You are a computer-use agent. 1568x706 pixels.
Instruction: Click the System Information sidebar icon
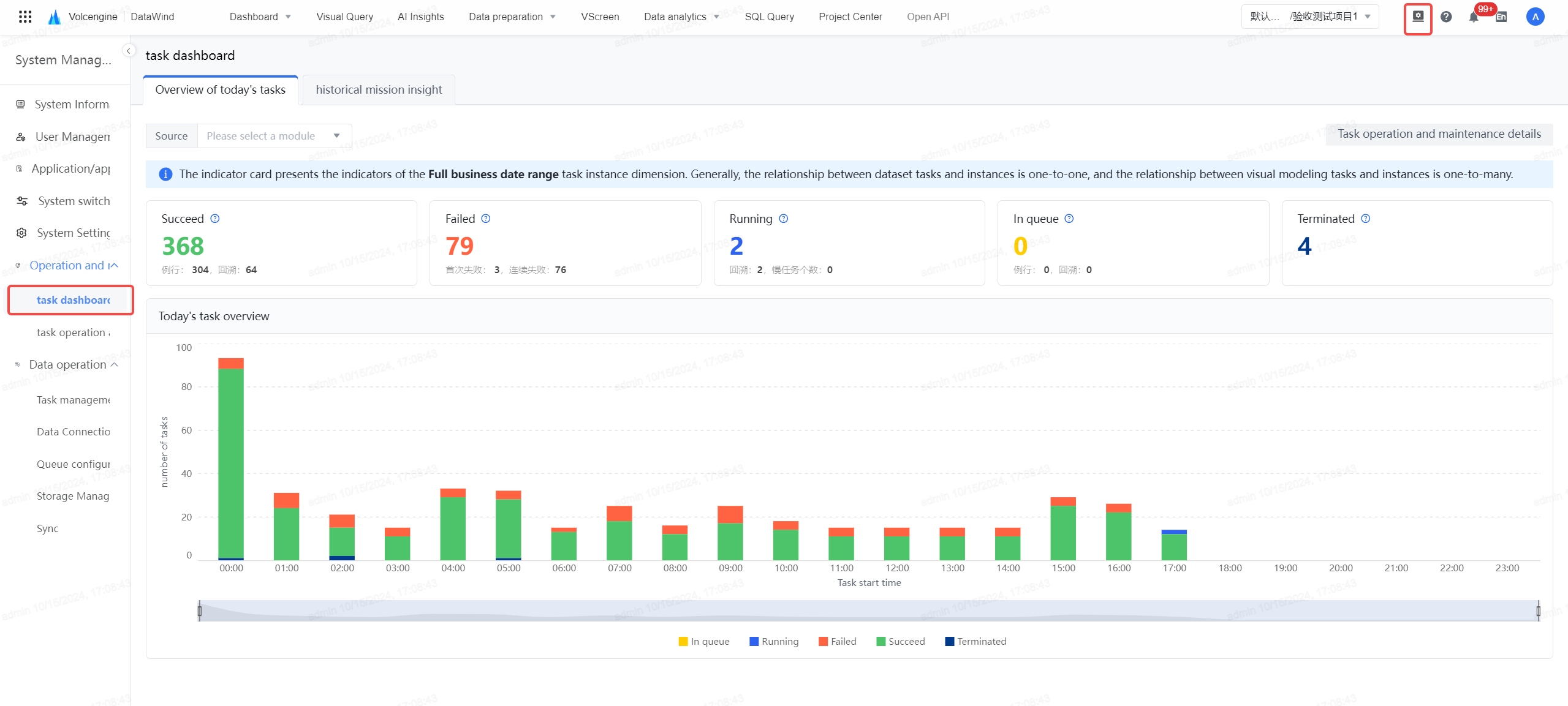(x=21, y=104)
